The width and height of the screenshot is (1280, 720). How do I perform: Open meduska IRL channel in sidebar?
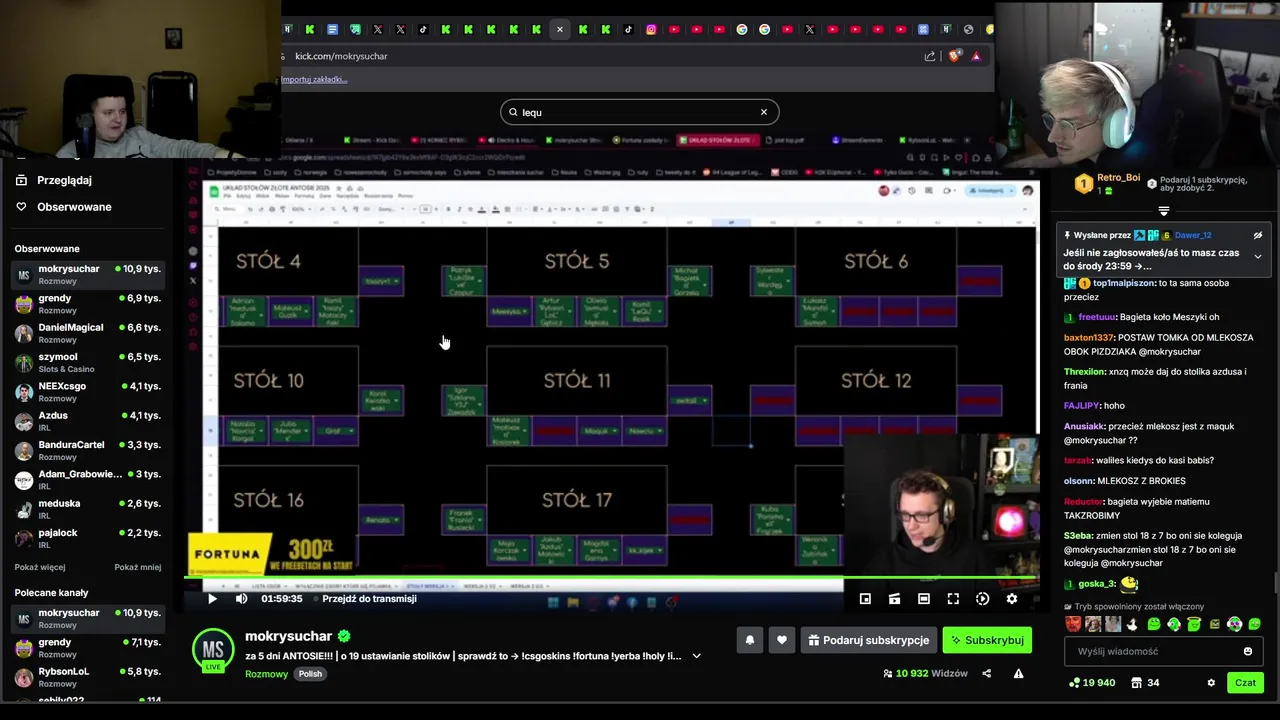click(88, 509)
